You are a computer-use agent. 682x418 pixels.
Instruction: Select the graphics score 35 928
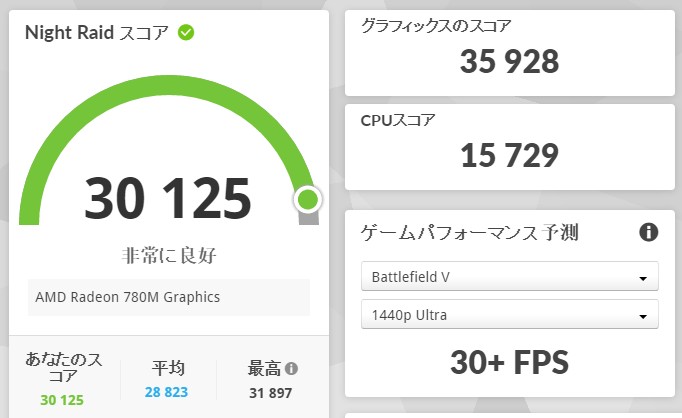pyautogui.click(x=509, y=62)
